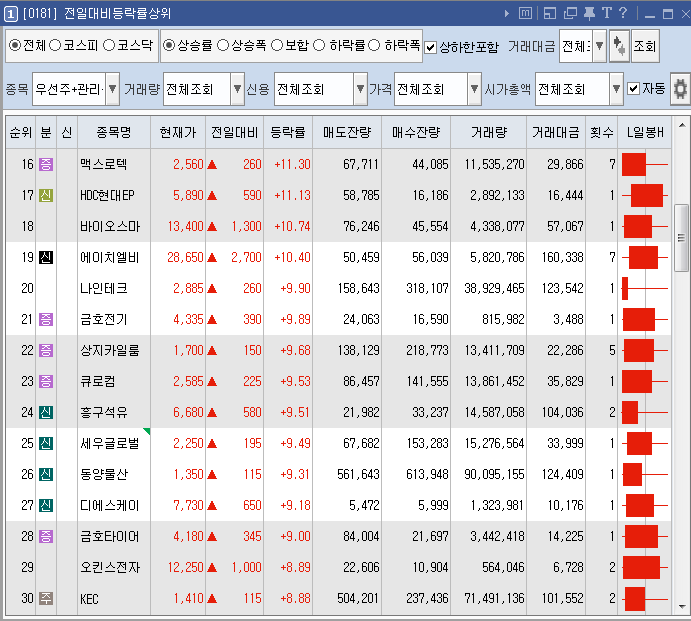Image resolution: width=691 pixels, height=621 pixels.
Task: Click the 28,650 price of 에이치엘비
Action: (x=185, y=257)
